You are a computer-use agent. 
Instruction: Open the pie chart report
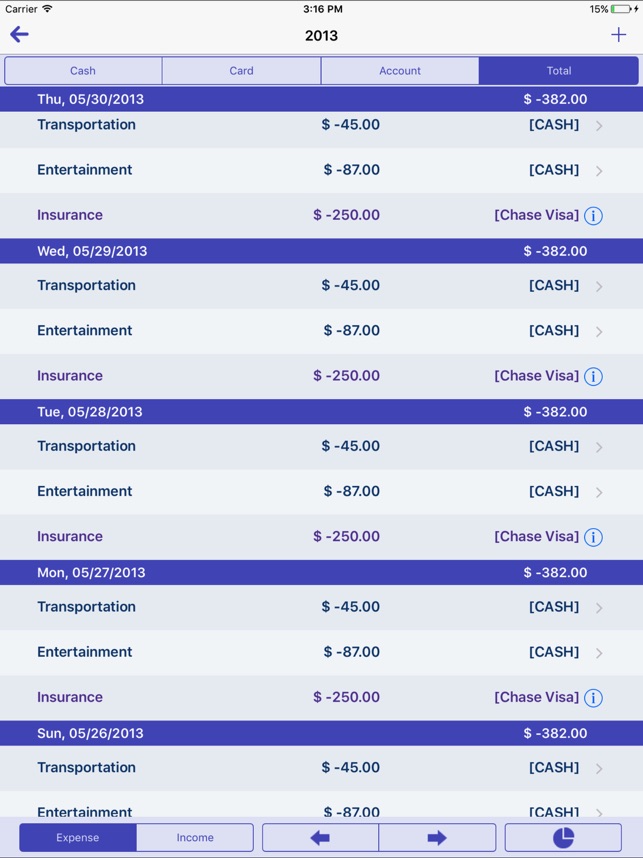[563, 837]
